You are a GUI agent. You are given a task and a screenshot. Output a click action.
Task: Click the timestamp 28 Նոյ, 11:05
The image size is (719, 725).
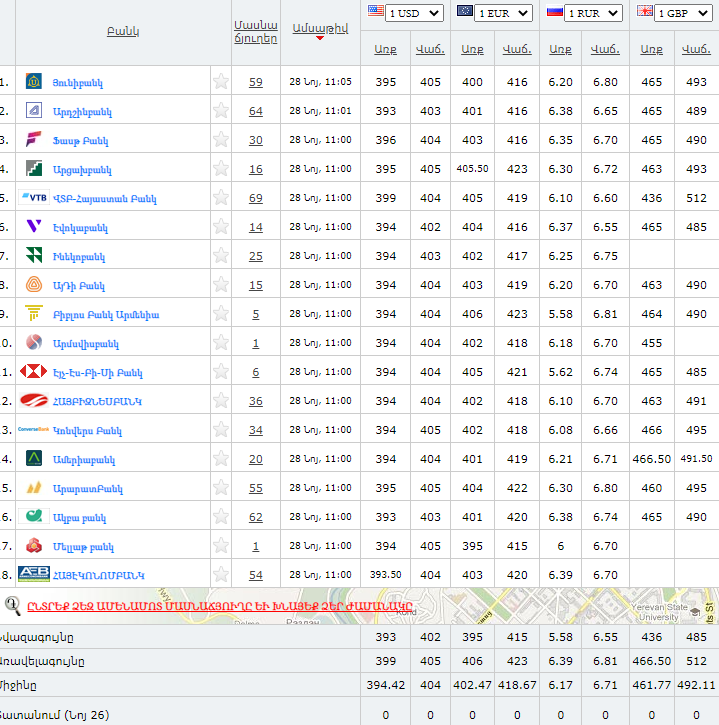(x=320, y=82)
